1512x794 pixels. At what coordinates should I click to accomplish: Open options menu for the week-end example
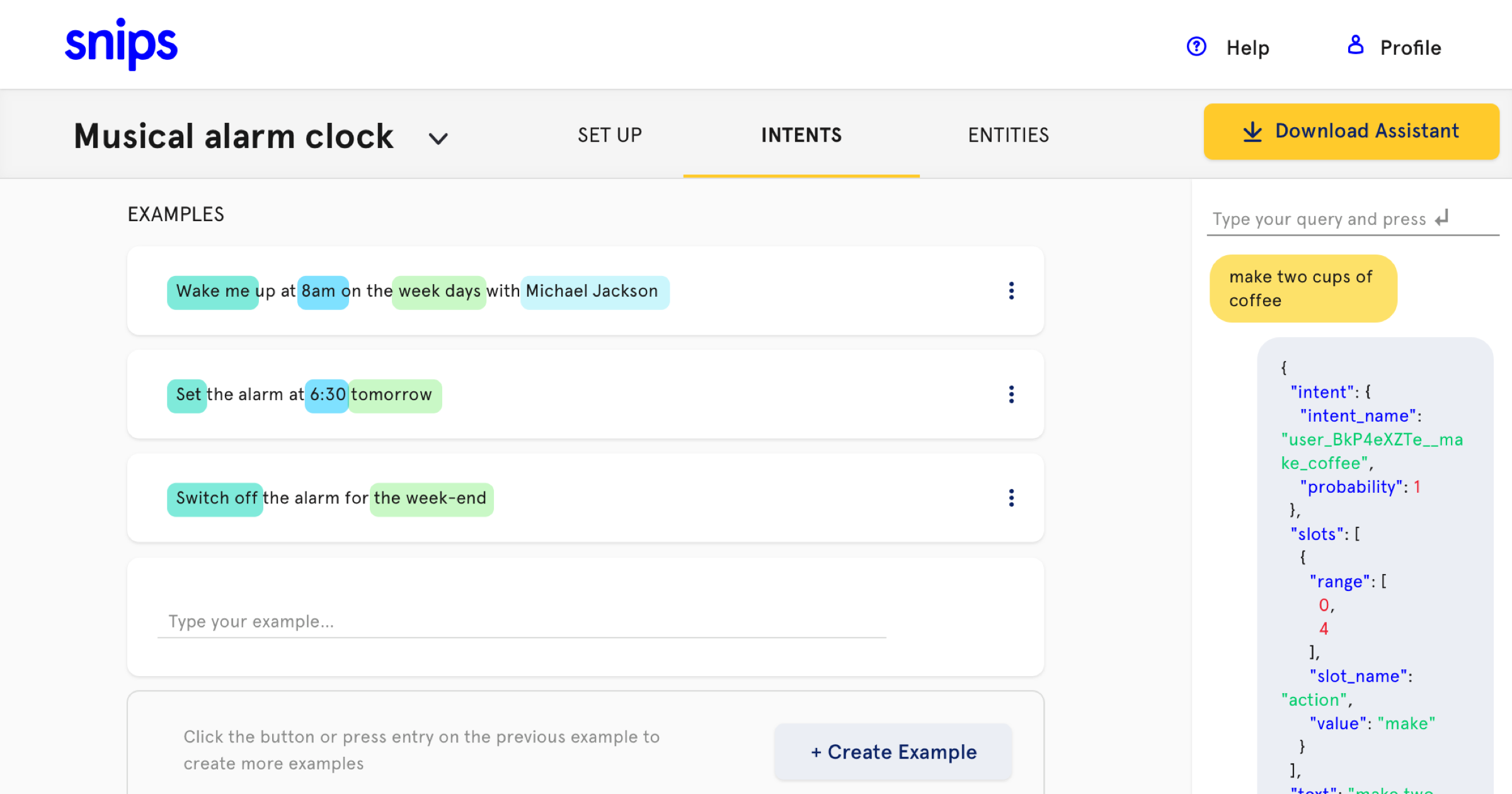coord(1011,498)
